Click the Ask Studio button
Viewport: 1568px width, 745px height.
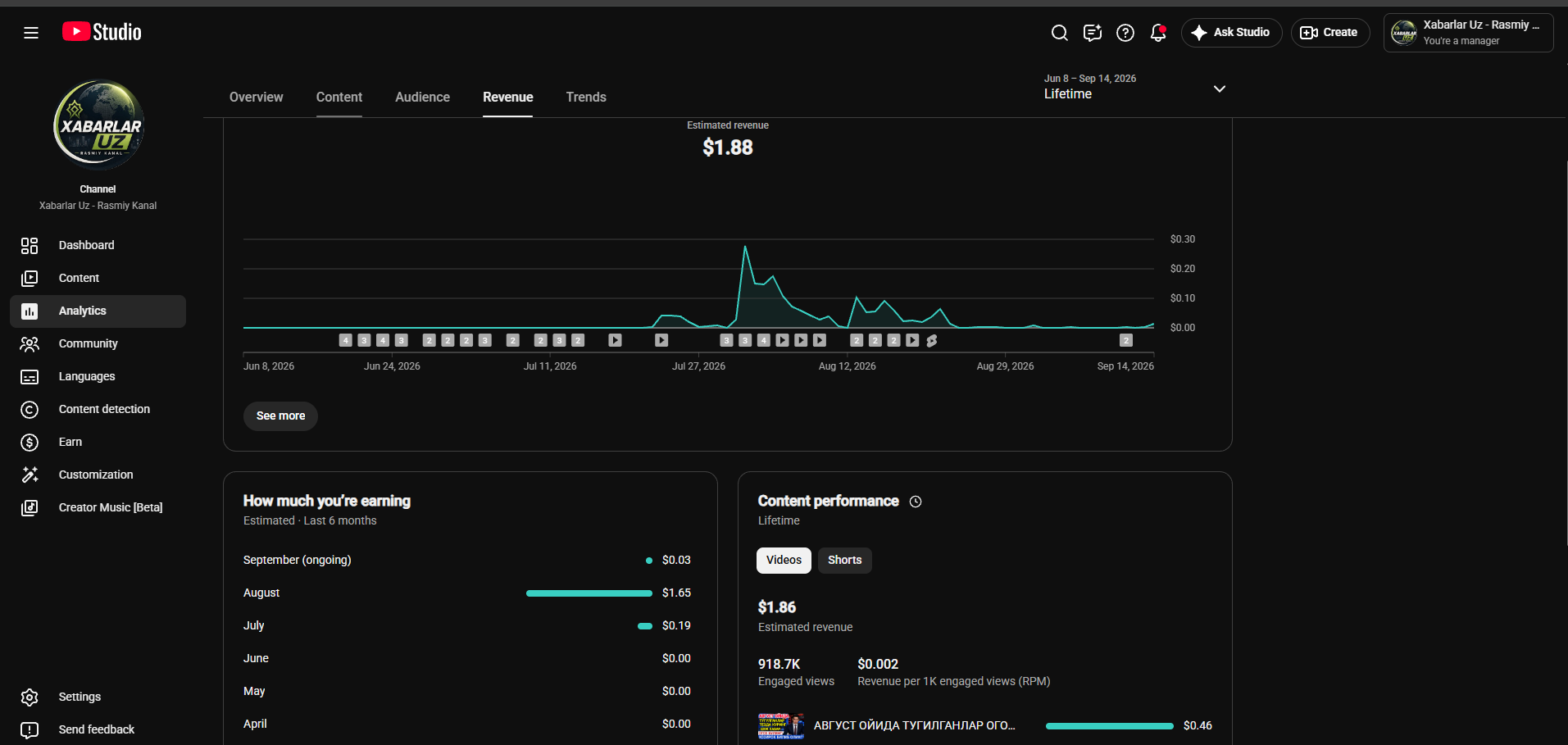point(1231,33)
